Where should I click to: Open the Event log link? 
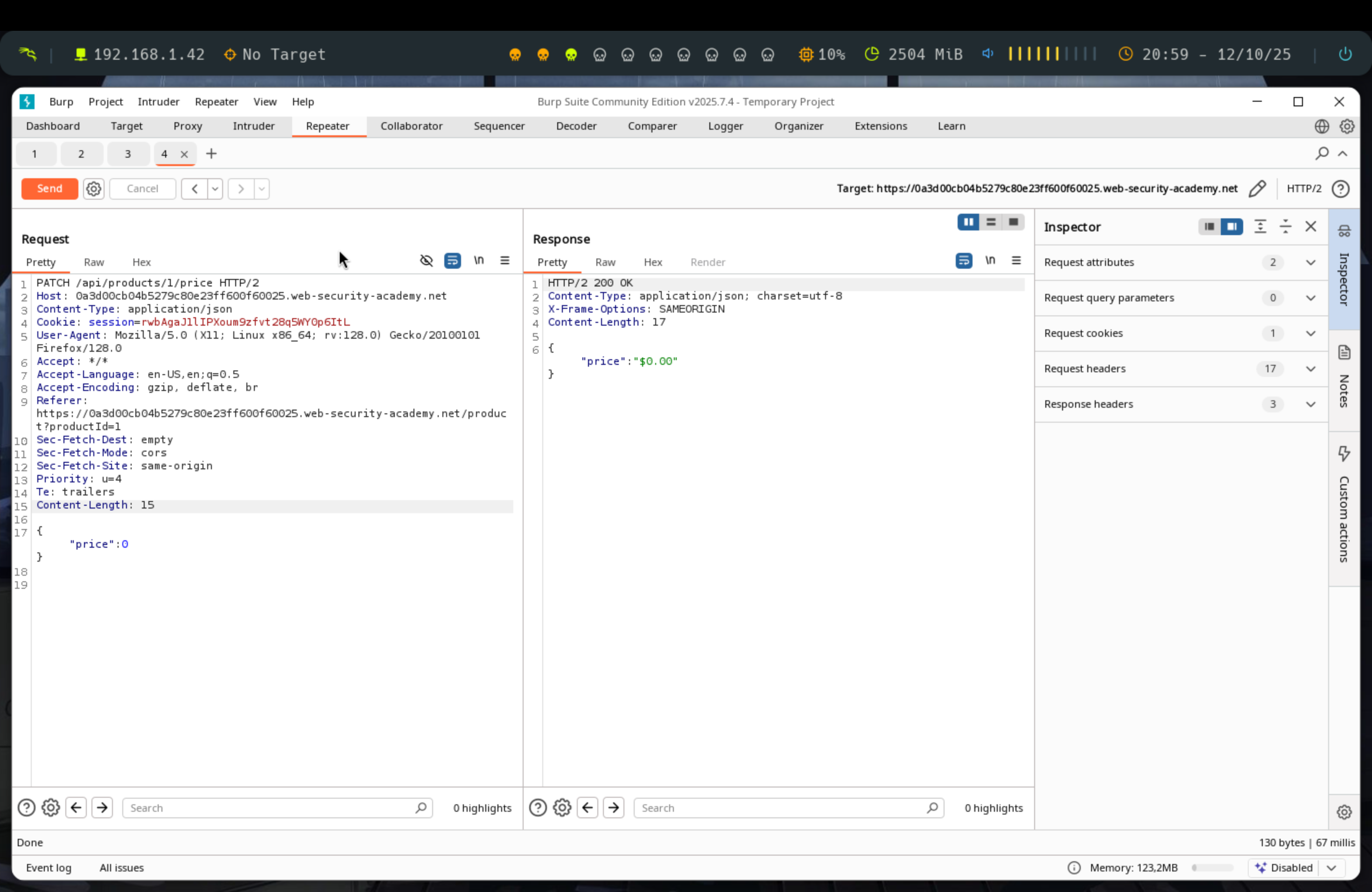49,868
